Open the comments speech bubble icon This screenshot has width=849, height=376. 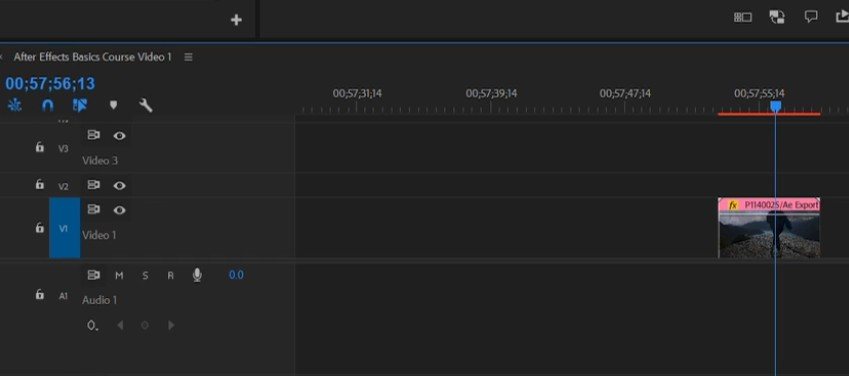[811, 17]
